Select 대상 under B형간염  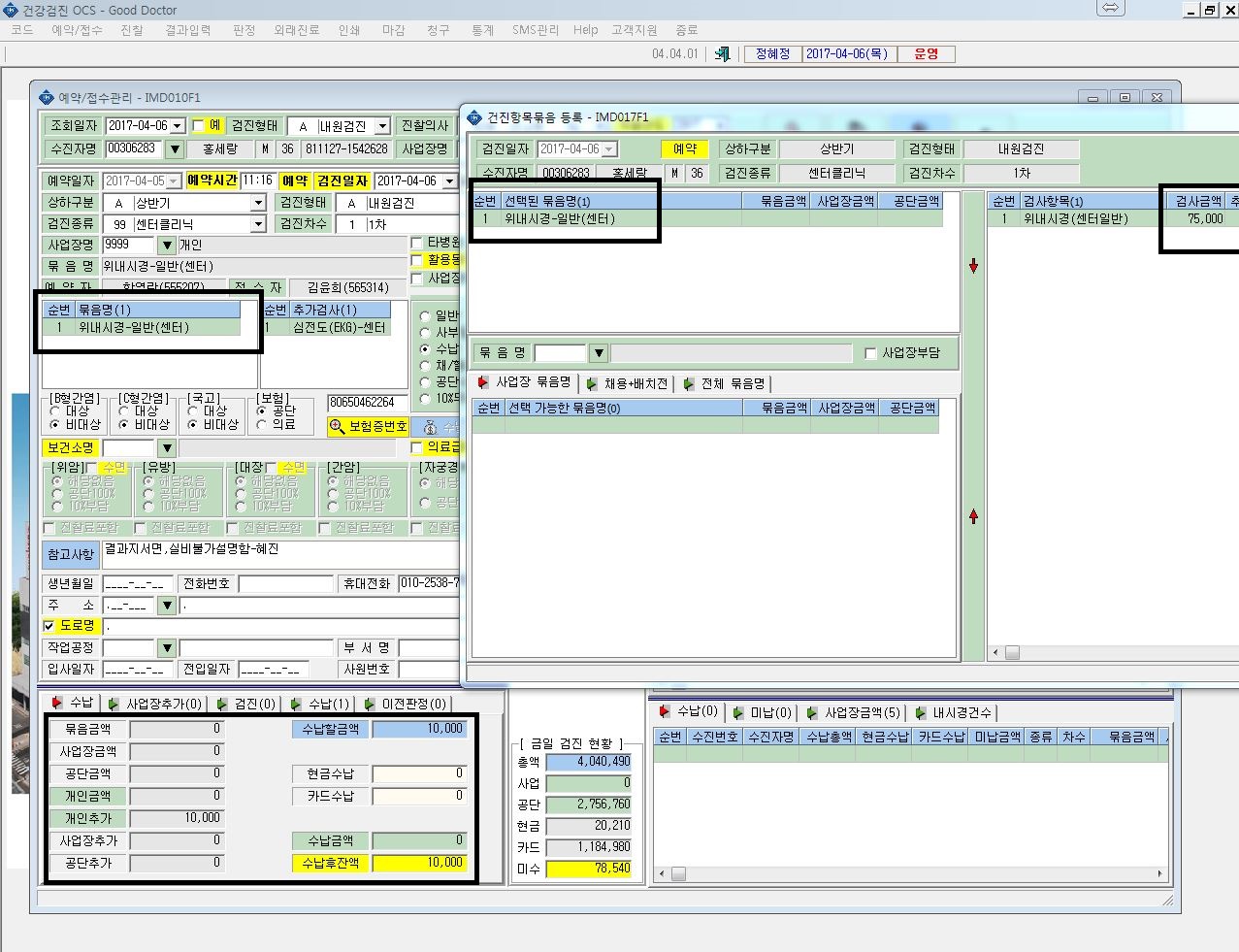tap(55, 410)
